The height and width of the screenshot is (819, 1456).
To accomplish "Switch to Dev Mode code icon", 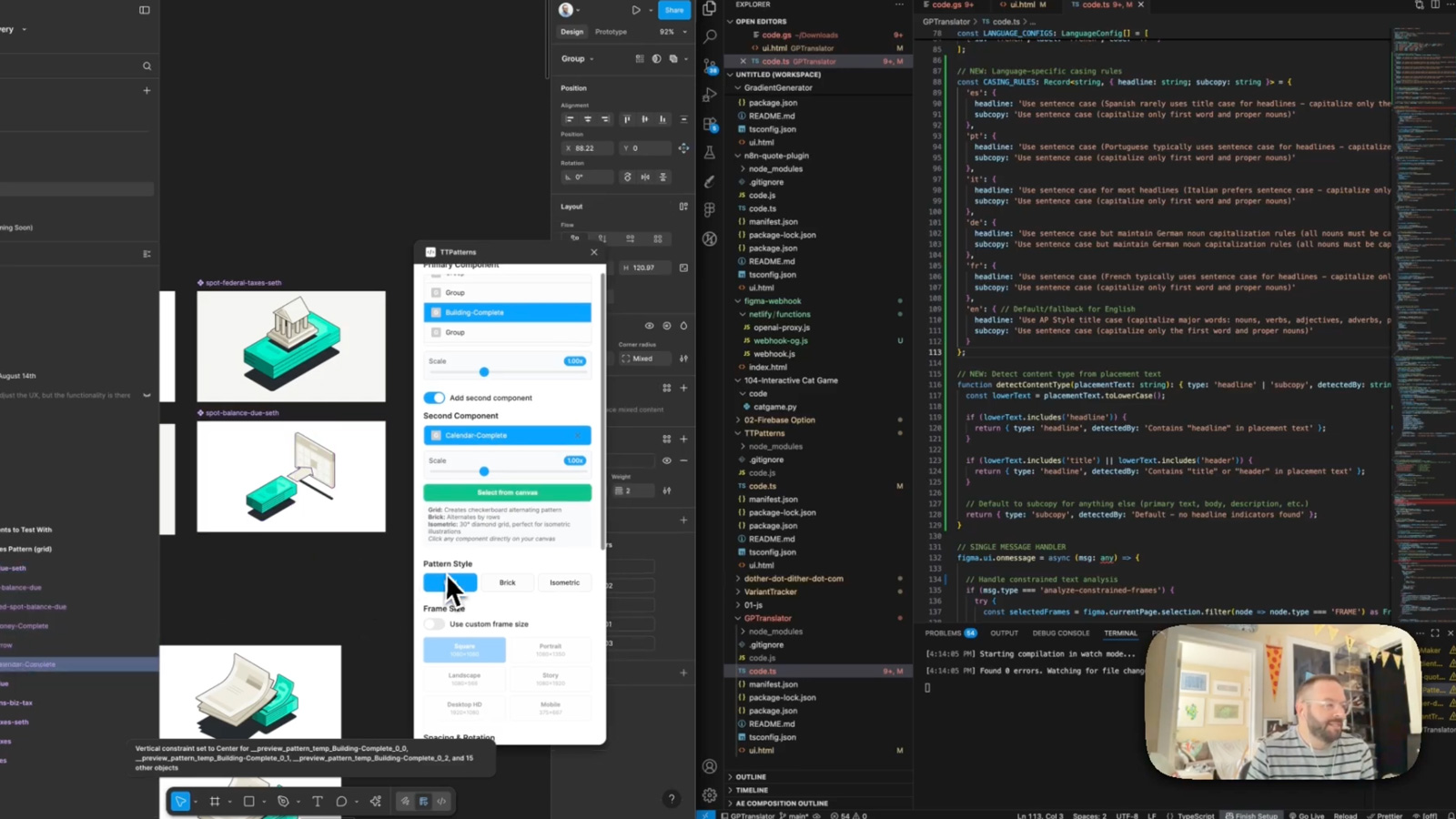I will pyautogui.click(x=441, y=801).
